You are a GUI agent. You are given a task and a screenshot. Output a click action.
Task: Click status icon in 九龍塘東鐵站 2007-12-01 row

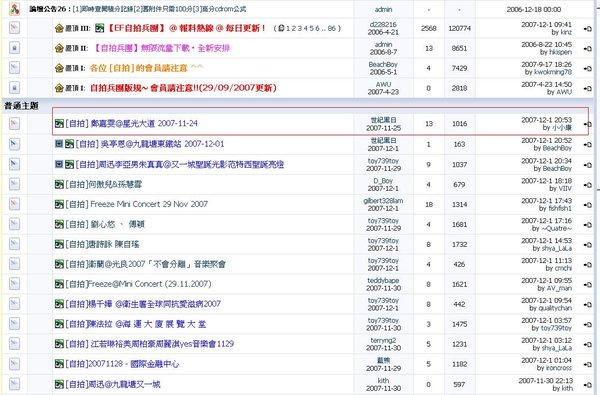point(15,144)
